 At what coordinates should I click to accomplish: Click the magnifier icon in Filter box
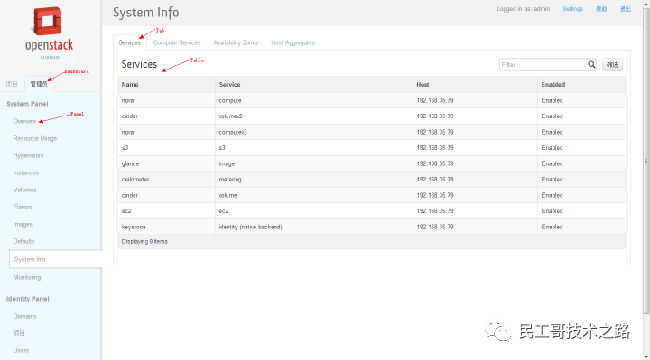pyautogui.click(x=592, y=64)
